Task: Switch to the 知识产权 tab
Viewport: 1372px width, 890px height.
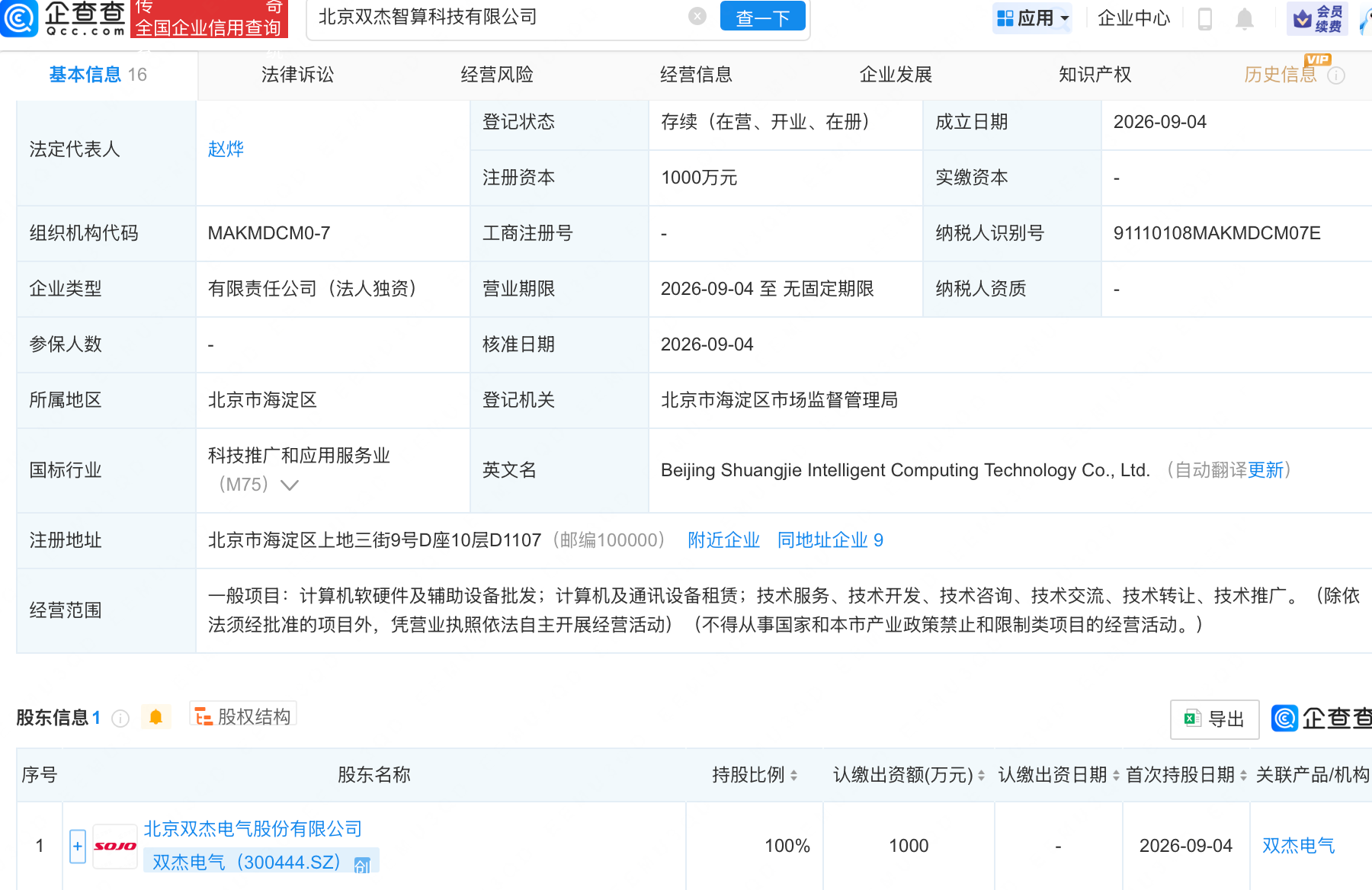Action: pyautogui.click(x=1095, y=75)
